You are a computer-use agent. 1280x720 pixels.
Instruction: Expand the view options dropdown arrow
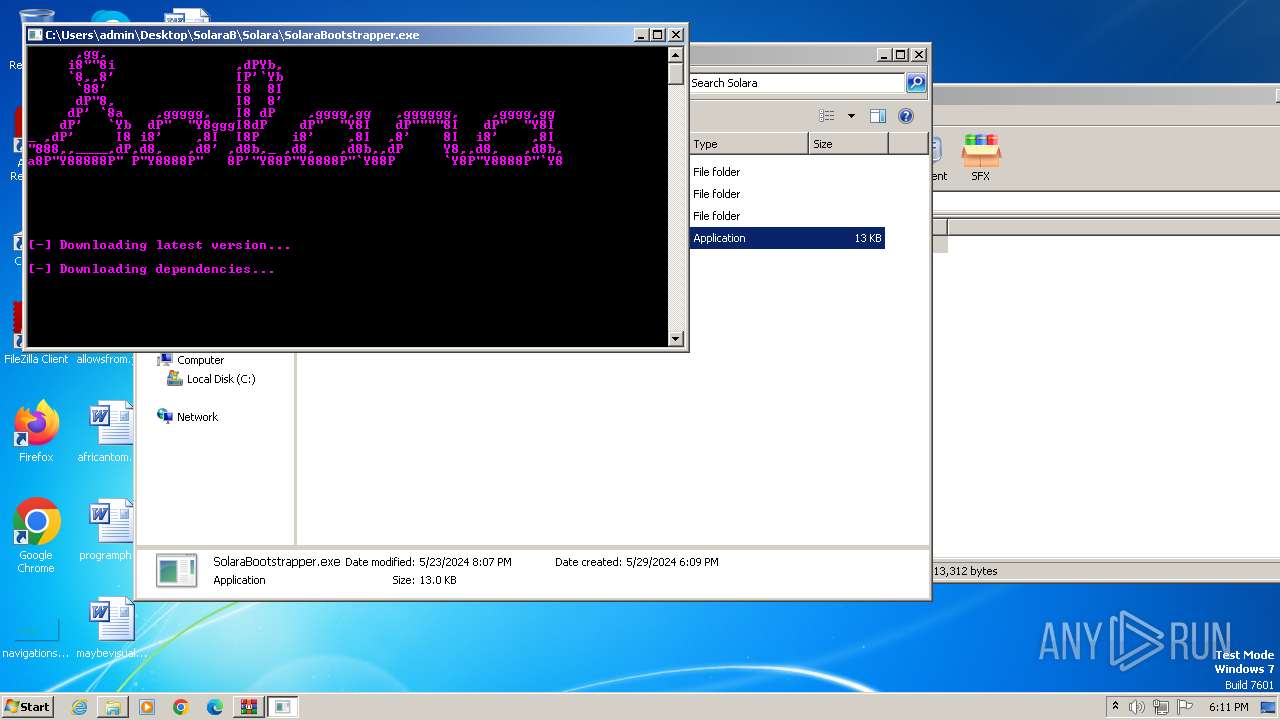pyautogui.click(x=851, y=116)
